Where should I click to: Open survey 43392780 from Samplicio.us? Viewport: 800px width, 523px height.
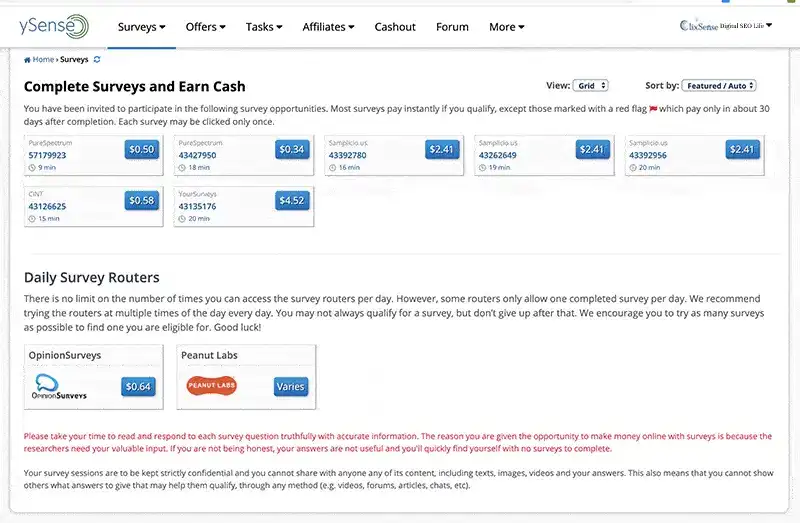[x=348, y=155]
